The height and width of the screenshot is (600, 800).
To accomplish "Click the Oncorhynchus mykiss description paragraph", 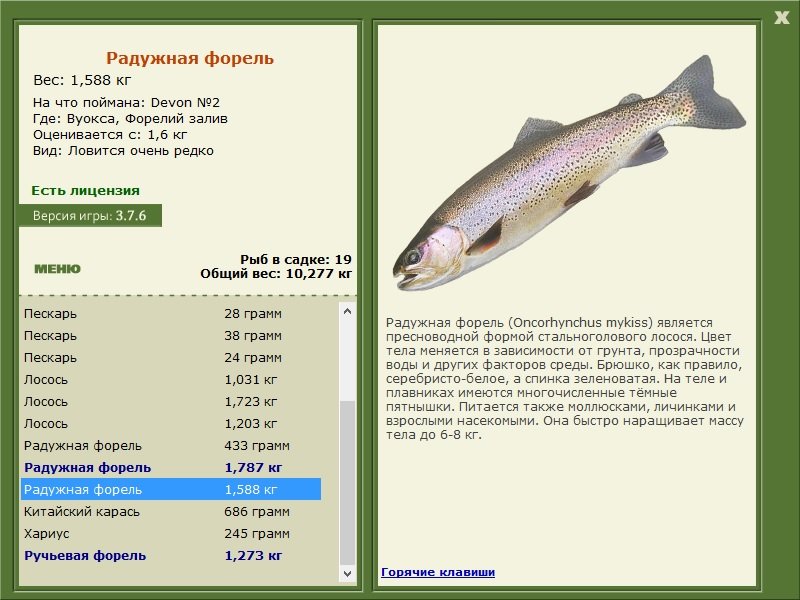I will pos(564,379).
